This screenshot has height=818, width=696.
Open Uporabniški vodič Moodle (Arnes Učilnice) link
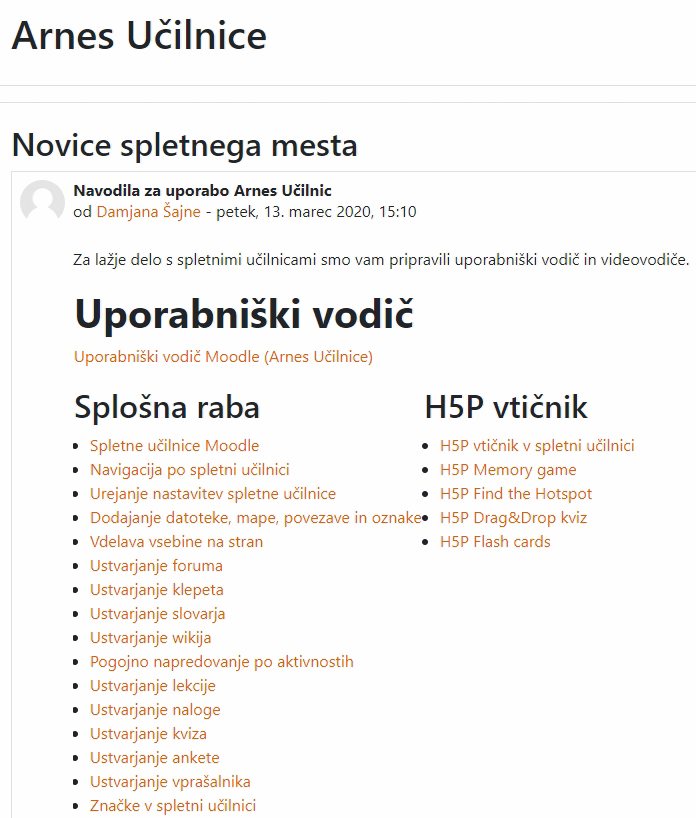click(223, 357)
